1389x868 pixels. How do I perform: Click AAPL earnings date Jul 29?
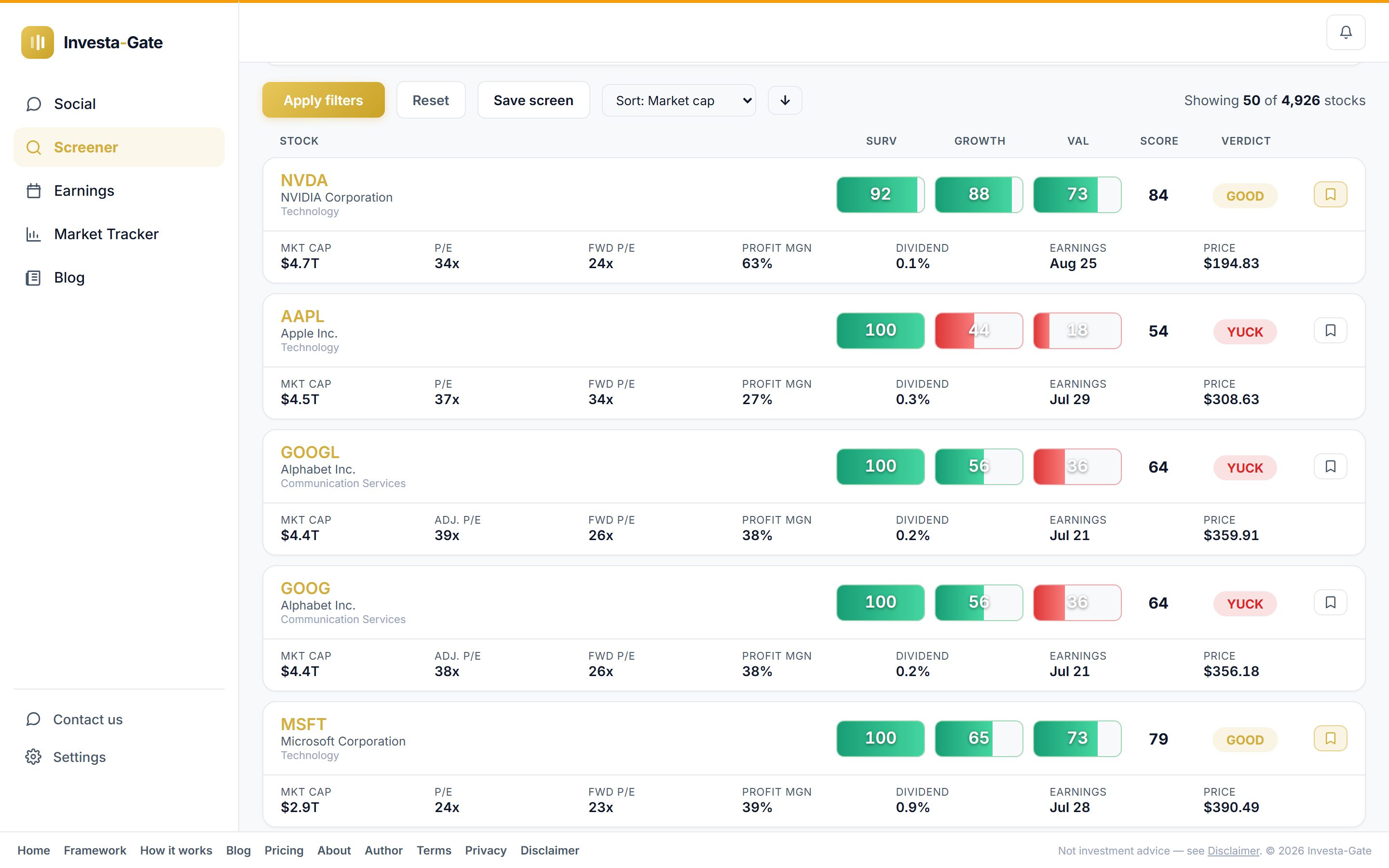(x=1069, y=400)
